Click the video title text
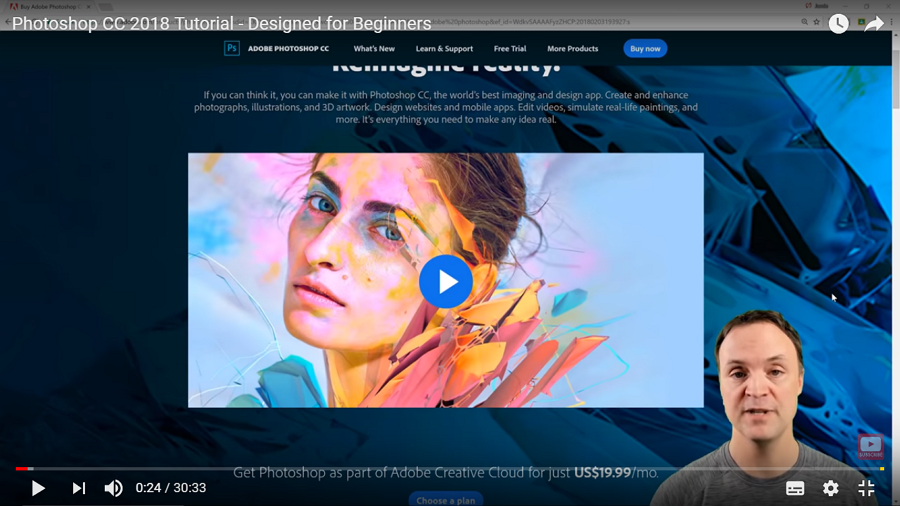This screenshot has width=900, height=506. point(222,24)
